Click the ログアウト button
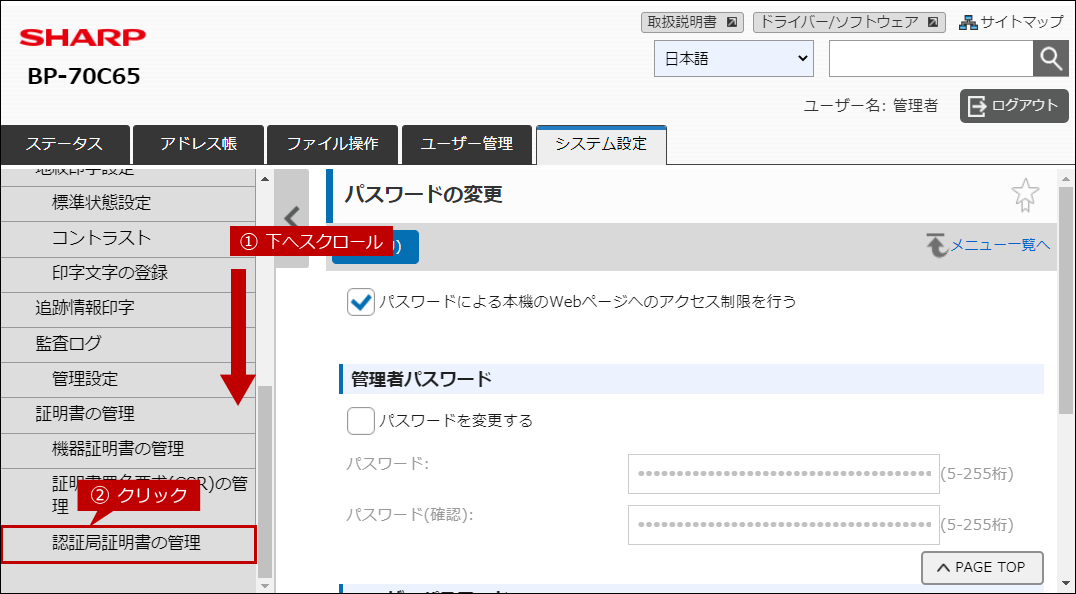 pyautogui.click(x=1014, y=106)
